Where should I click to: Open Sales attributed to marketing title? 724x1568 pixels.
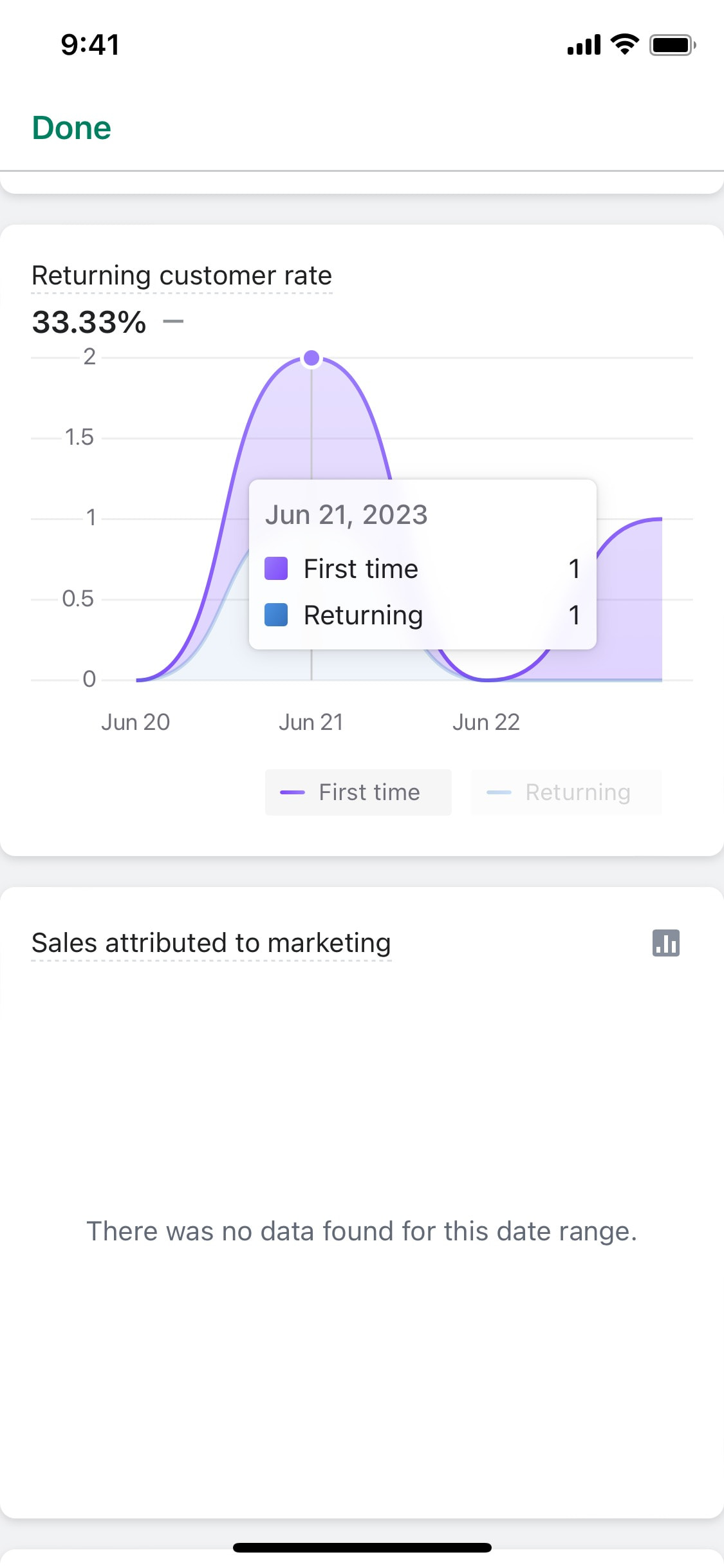(211, 943)
